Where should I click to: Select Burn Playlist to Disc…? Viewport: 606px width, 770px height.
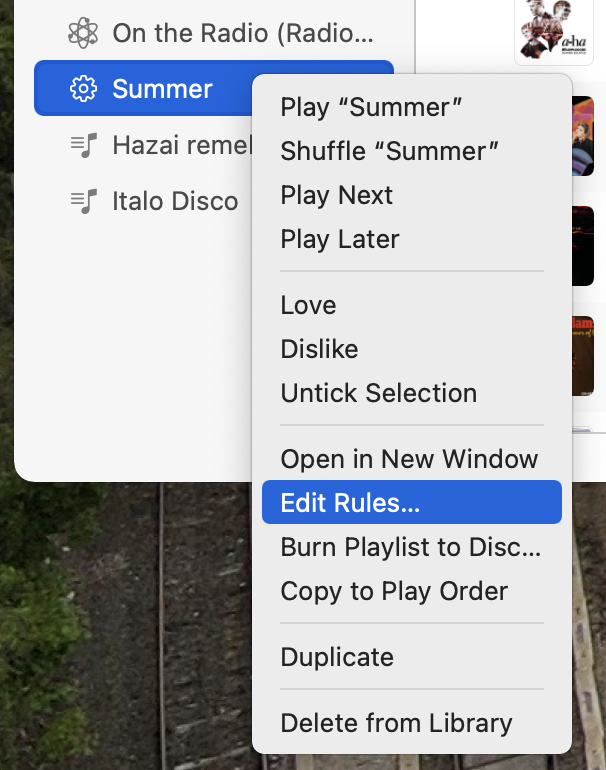click(412, 547)
